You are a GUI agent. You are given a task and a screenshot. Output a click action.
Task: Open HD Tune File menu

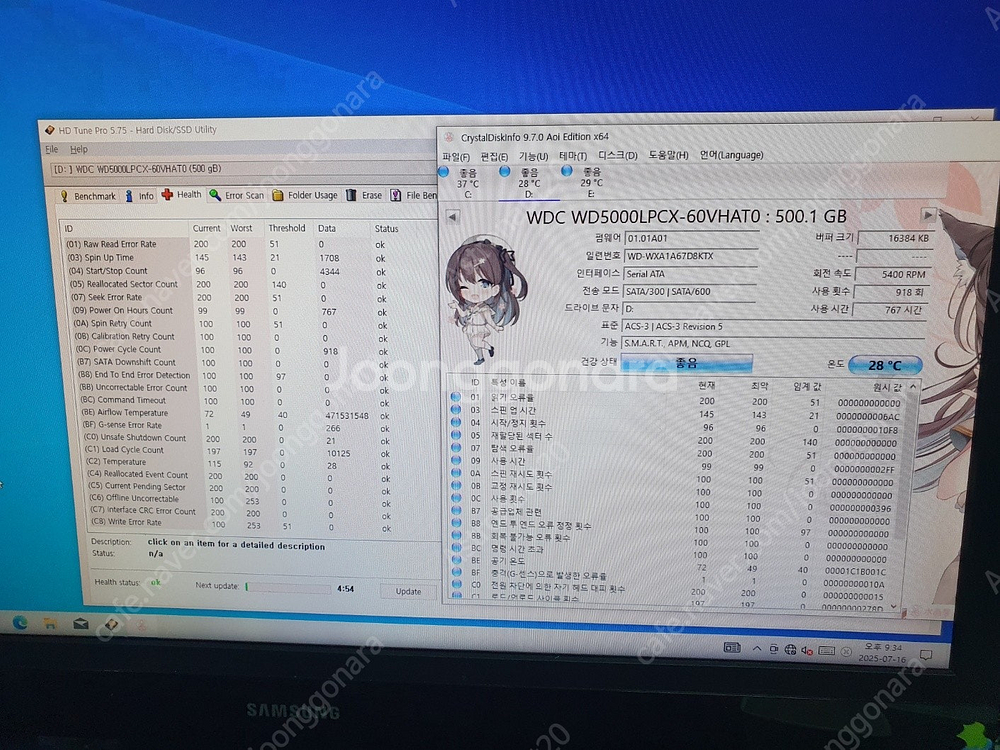point(52,149)
